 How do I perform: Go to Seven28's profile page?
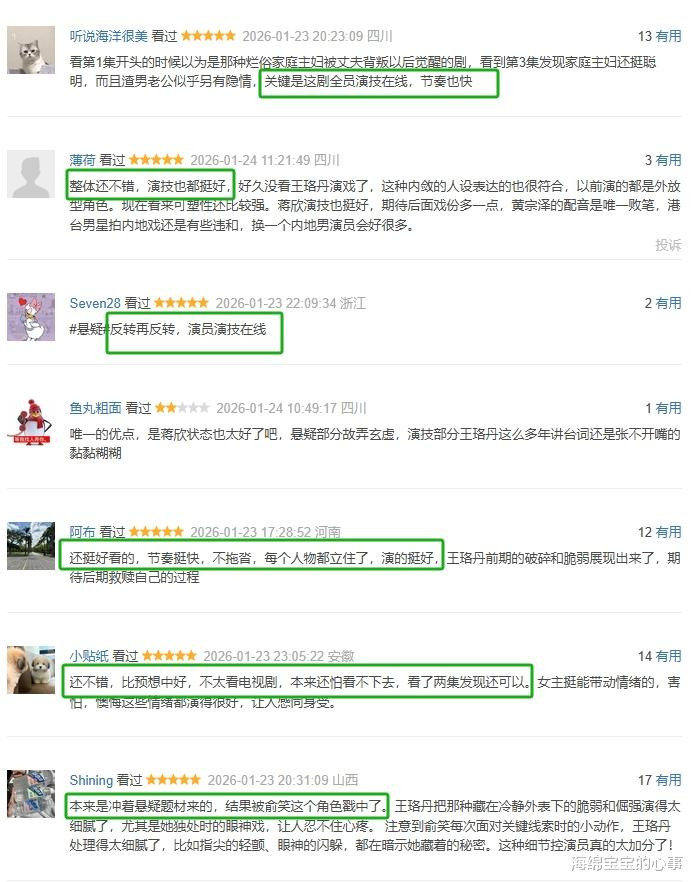point(95,303)
